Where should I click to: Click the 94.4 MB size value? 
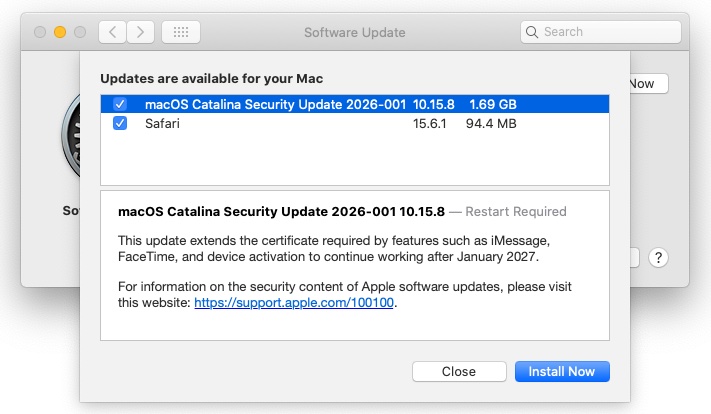(491, 123)
